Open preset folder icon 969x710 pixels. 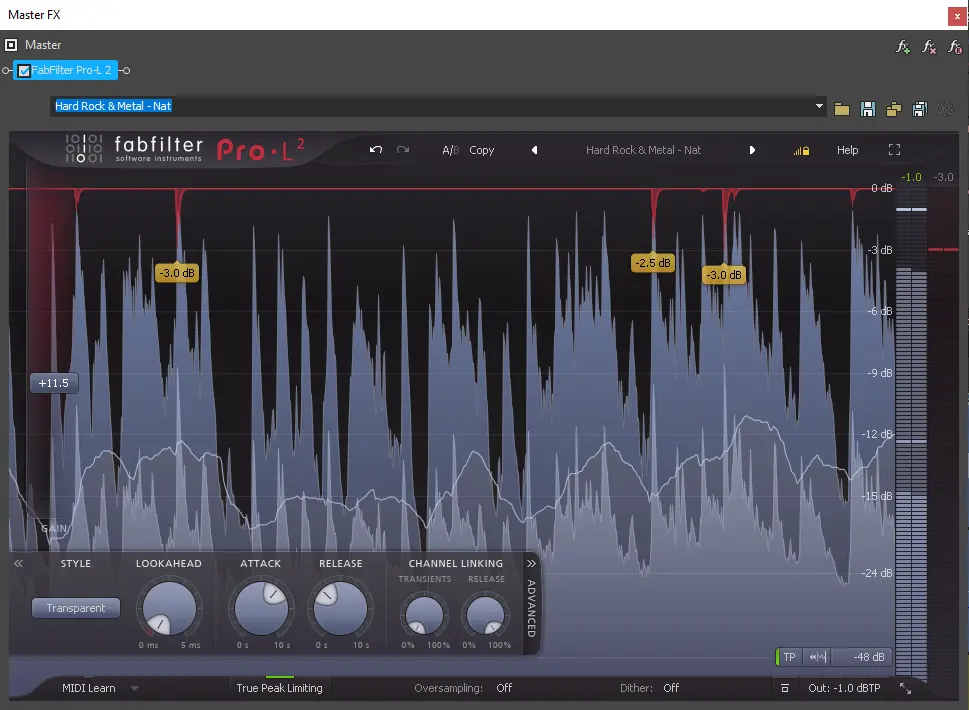coord(842,109)
